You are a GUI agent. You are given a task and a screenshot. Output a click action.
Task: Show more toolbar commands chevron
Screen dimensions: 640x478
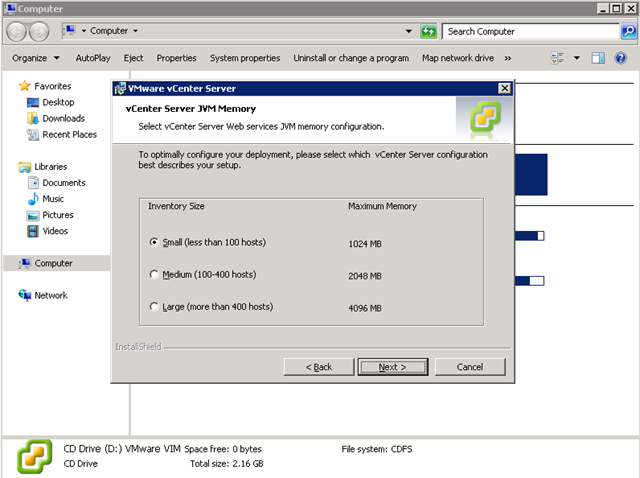click(508, 58)
